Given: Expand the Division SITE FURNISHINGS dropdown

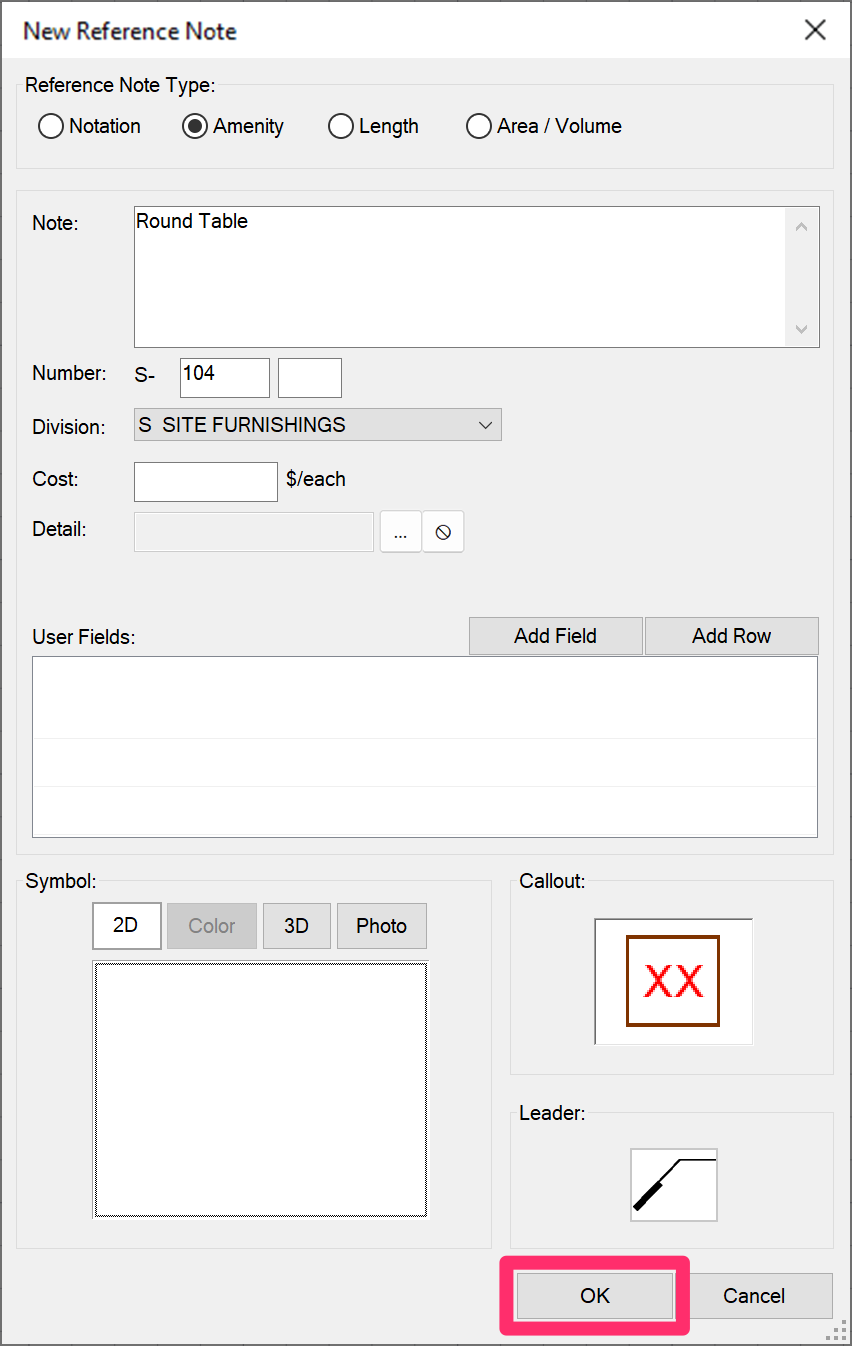Looking at the screenshot, I should (x=318, y=425).
